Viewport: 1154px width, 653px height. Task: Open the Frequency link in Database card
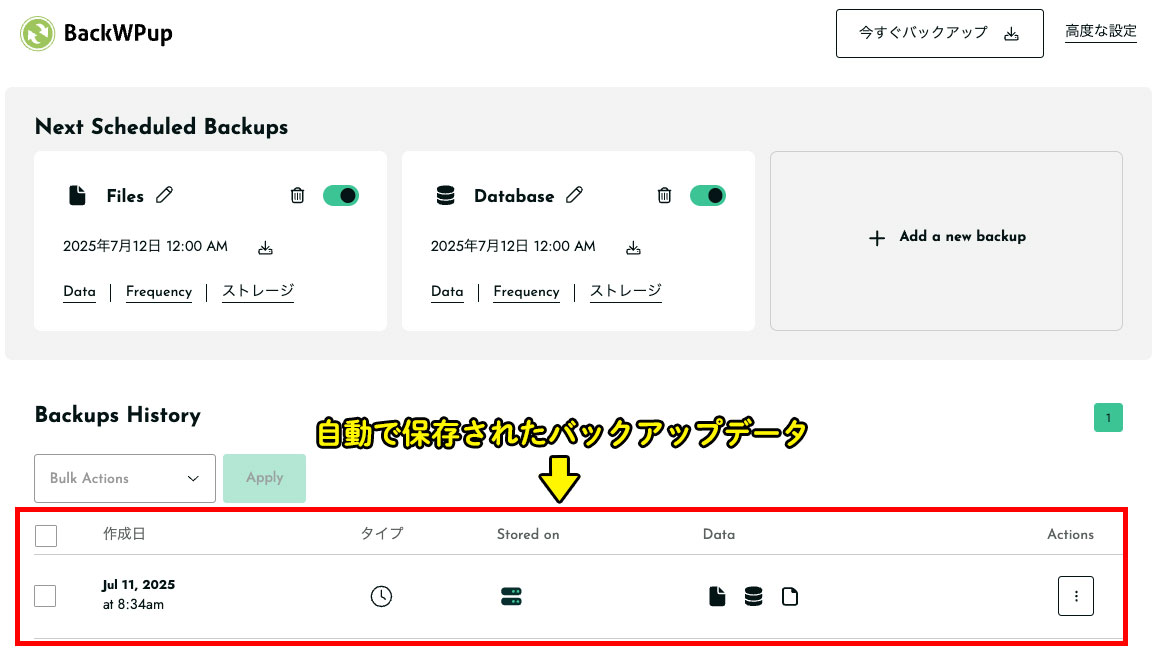pyautogui.click(x=526, y=292)
